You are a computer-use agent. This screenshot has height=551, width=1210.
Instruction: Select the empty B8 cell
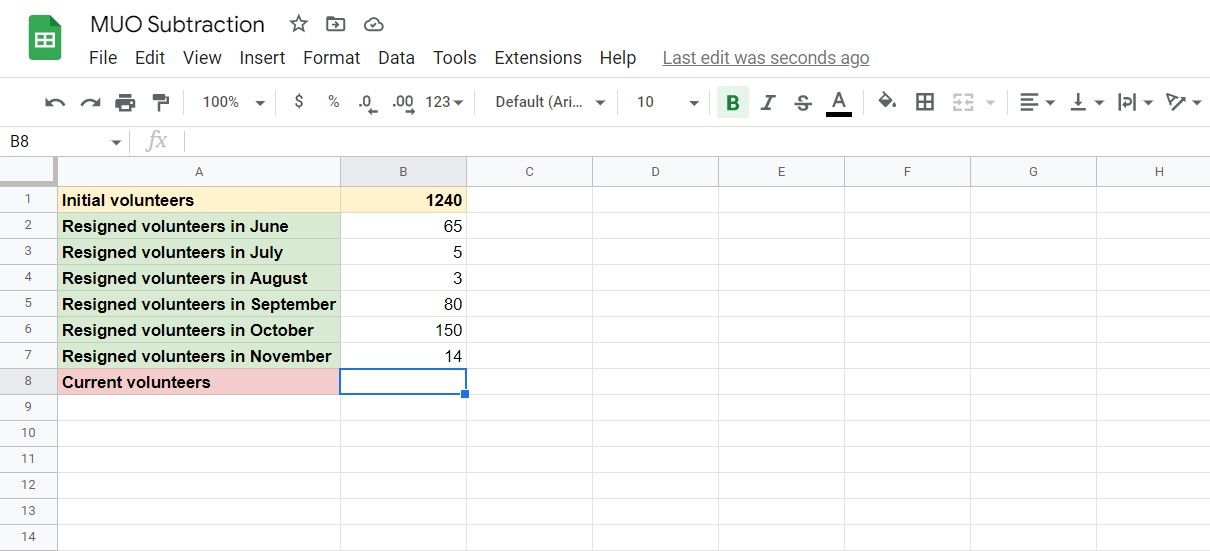click(403, 382)
